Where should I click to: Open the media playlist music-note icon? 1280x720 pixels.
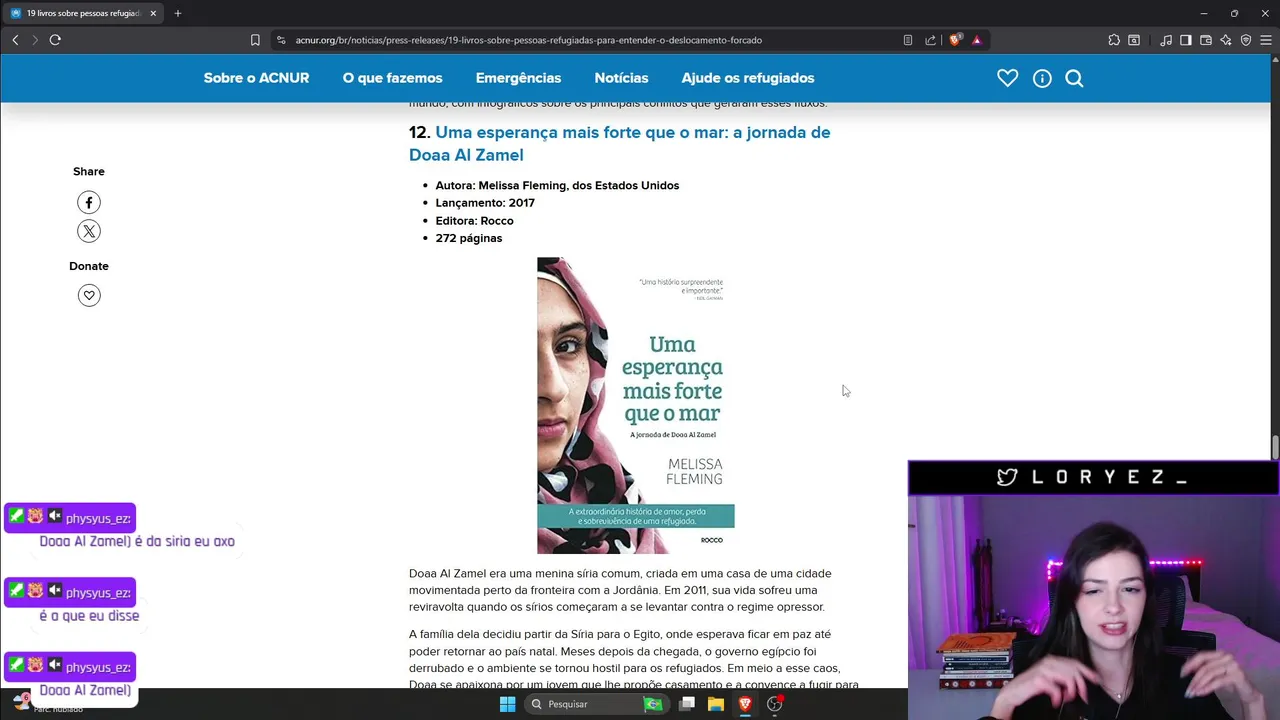(1166, 40)
